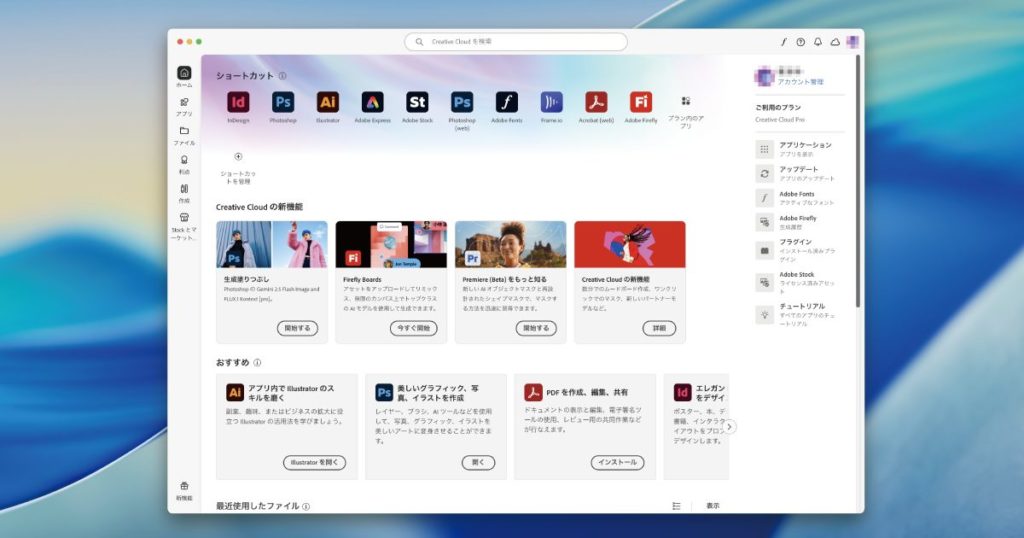Image resolution: width=1024 pixels, height=538 pixels.
Task: Click 開始する on the Premiere (Beta) card
Action: [x=536, y=328]
